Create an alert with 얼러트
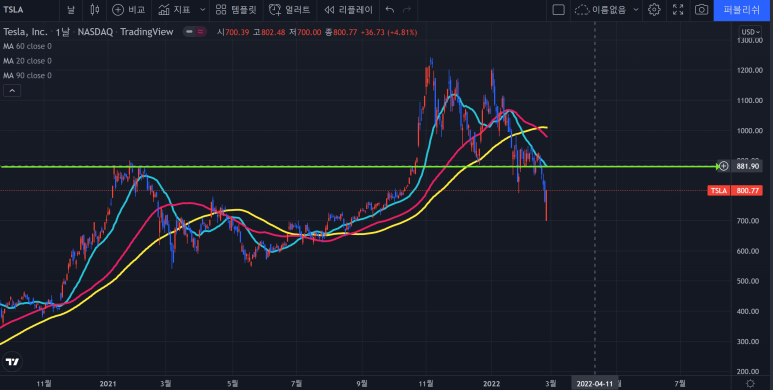 tap(290, 10)
